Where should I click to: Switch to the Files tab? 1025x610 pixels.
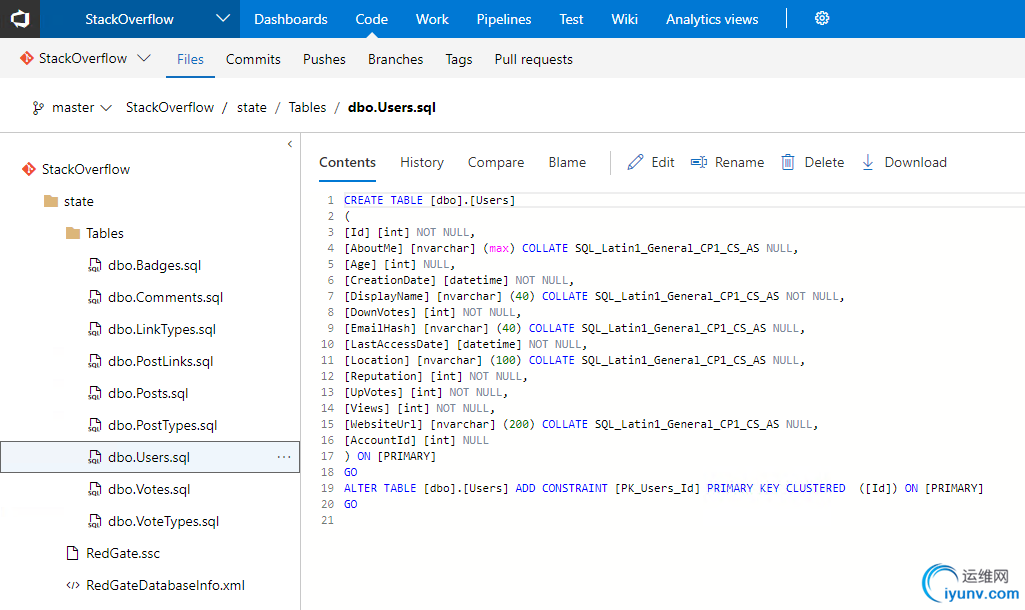[x=190, y=59]
